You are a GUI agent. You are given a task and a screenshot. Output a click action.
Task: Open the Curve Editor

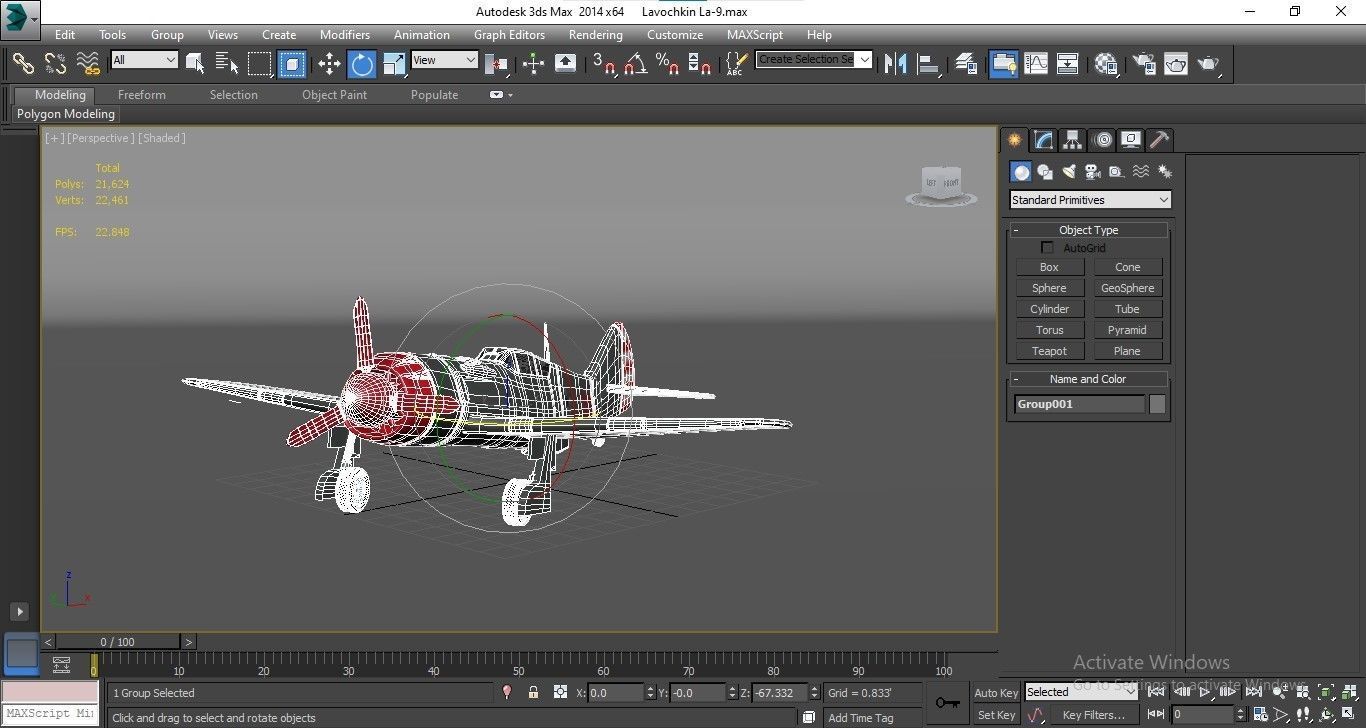(x=1036, y=64)
